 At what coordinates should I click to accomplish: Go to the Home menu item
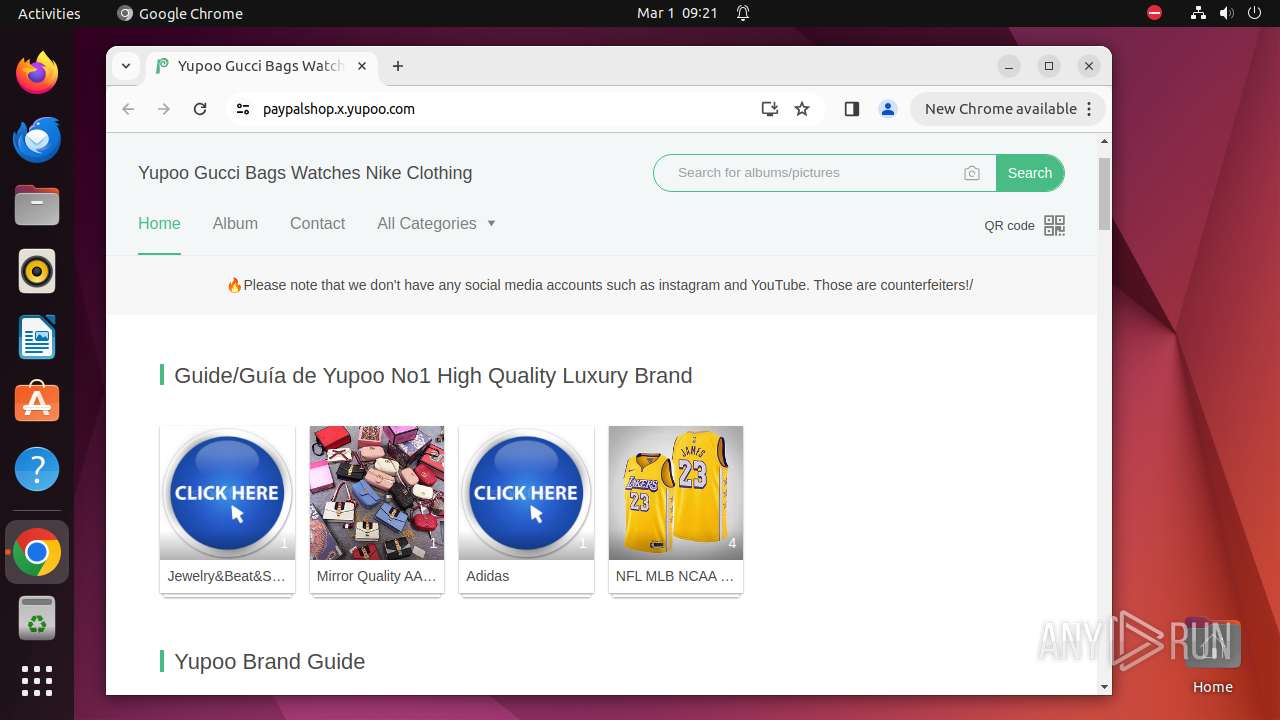tap(159, 223)
